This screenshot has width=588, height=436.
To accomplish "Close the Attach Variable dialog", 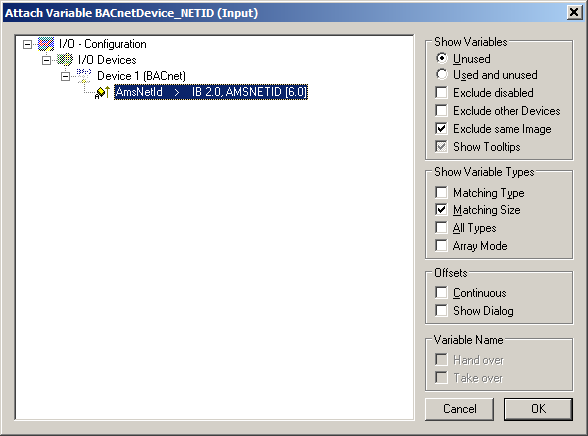I will click(574, 12).
